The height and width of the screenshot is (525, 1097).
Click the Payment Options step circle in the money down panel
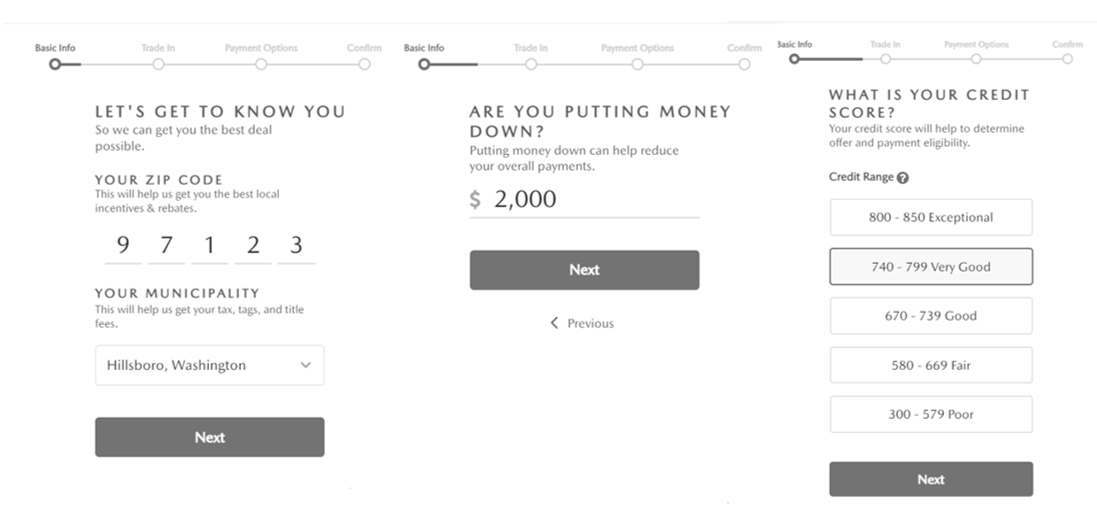[637, 64]
